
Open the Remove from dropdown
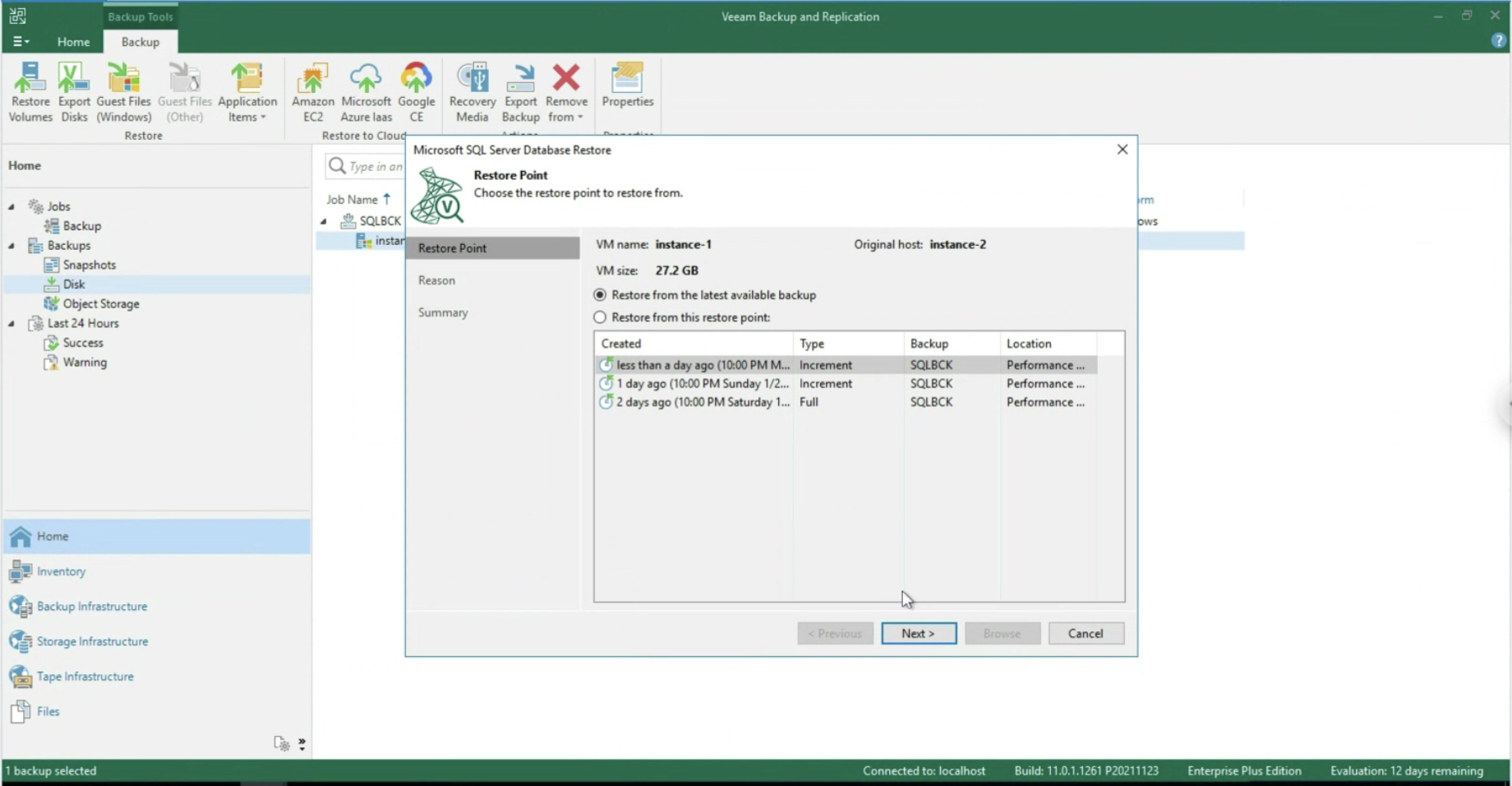[566, 92]
